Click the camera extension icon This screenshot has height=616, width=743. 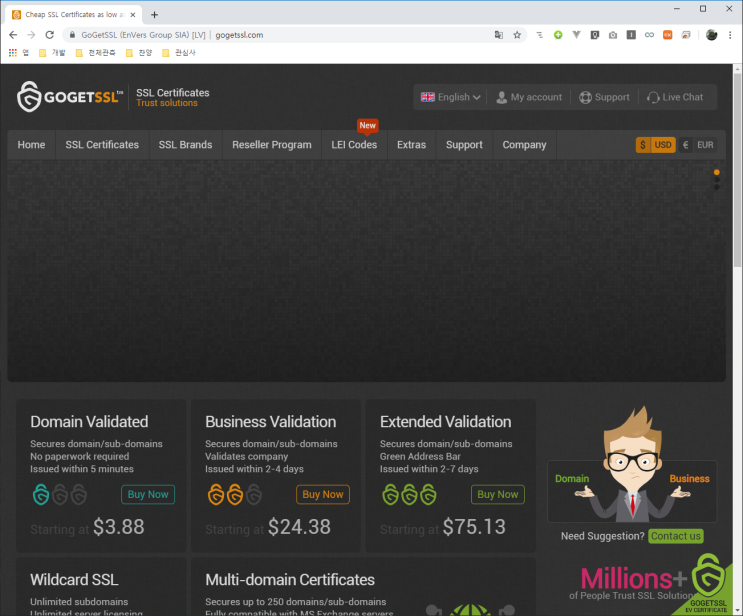click(x=613, y=35)
